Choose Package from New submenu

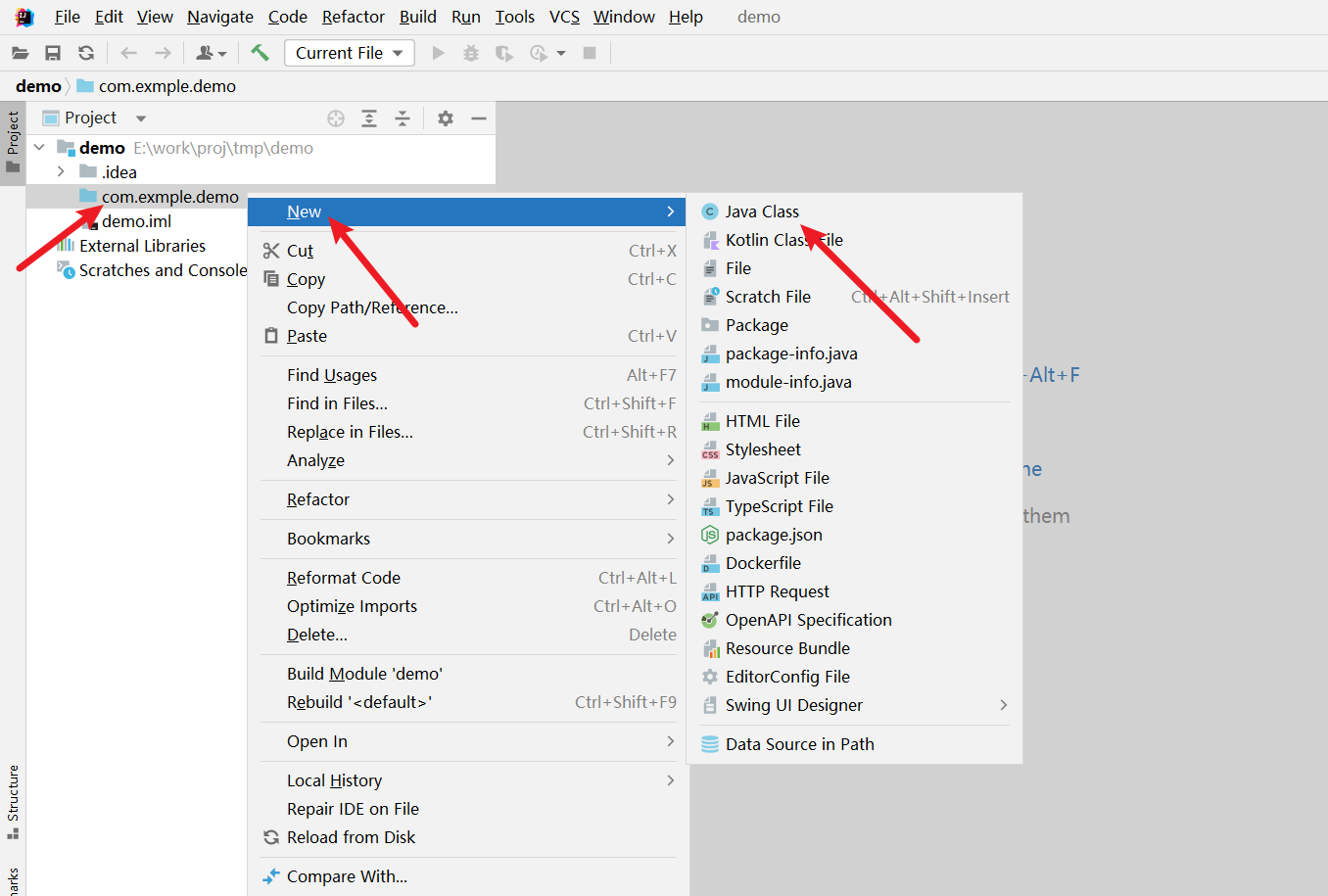[855, 325]
